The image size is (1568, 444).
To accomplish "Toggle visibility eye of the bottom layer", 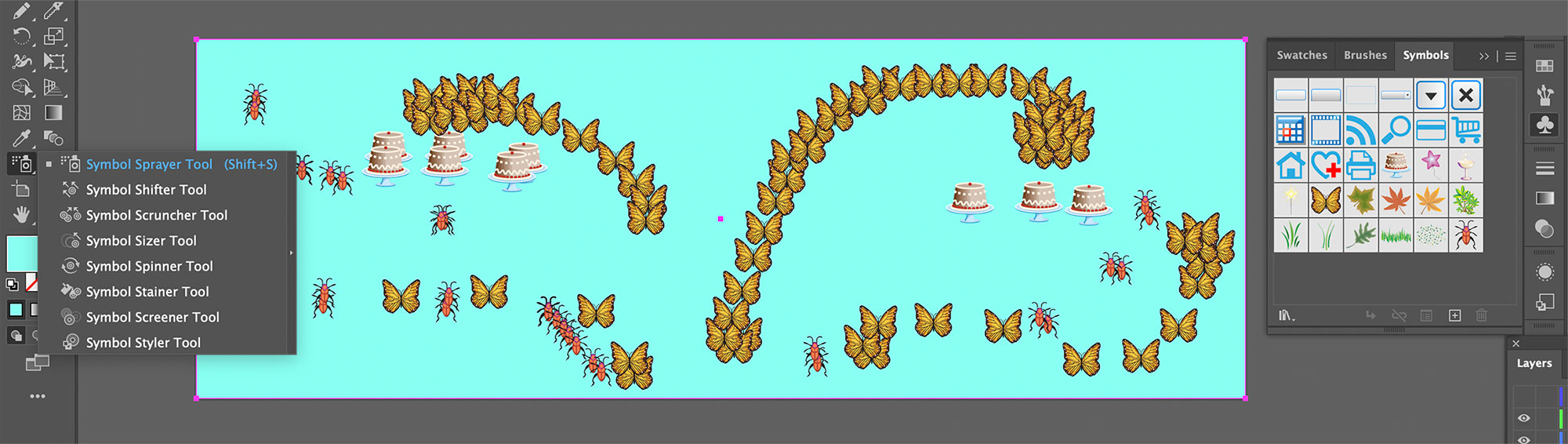I will (x=1523, y=439).
